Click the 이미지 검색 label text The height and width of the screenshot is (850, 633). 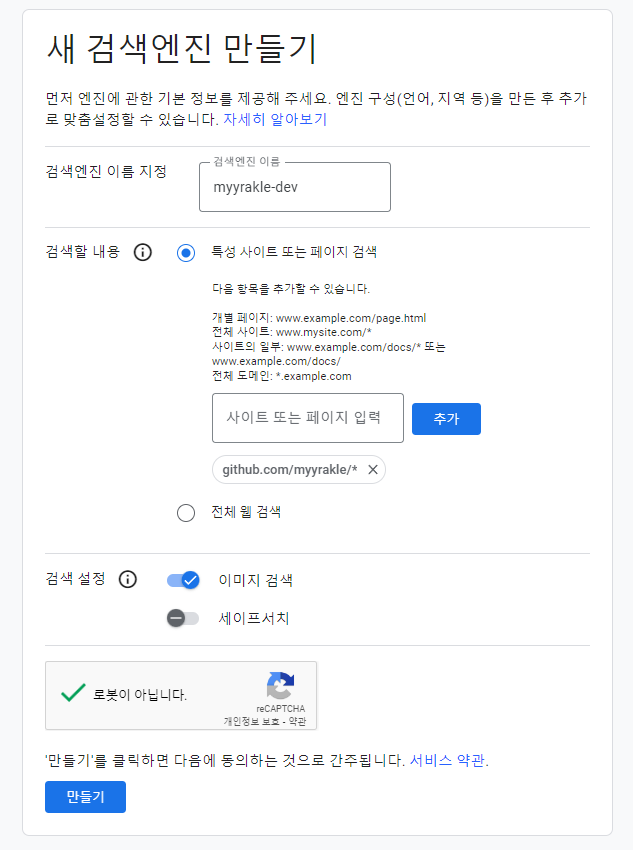point(255,580)
